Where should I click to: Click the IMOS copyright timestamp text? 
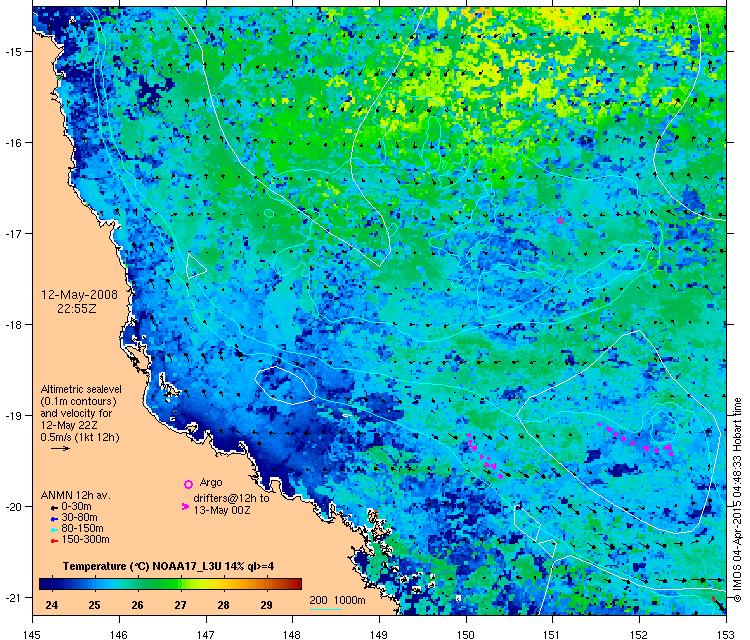(737, 500)
